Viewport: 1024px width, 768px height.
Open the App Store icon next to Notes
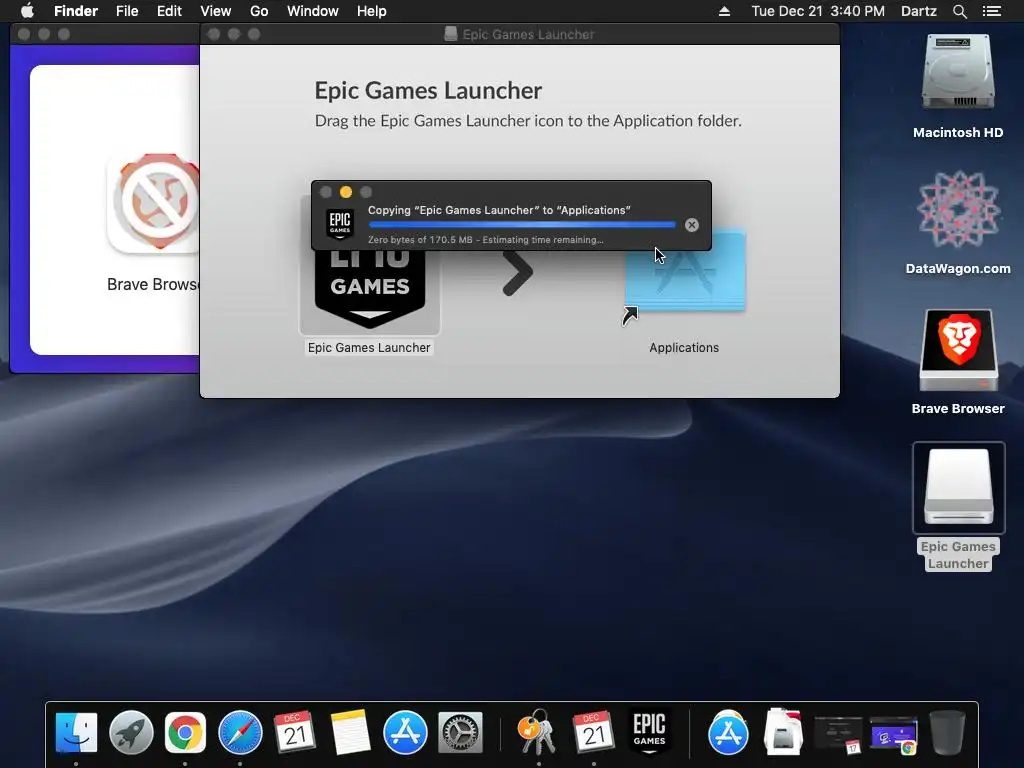(405, 732)
